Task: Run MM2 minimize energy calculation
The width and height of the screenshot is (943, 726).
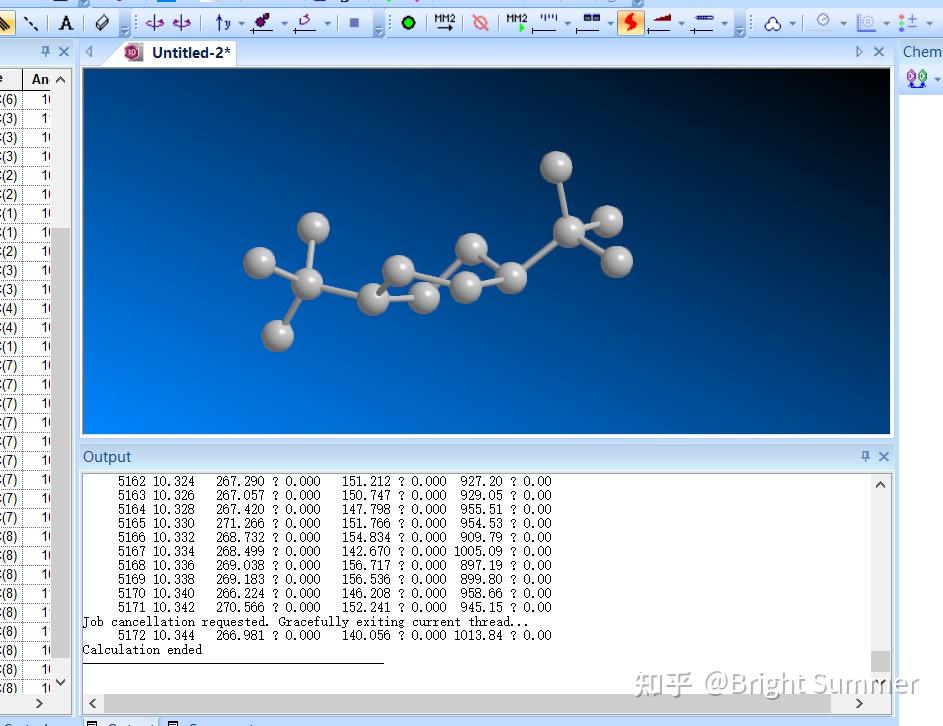Action: point(445,22)
